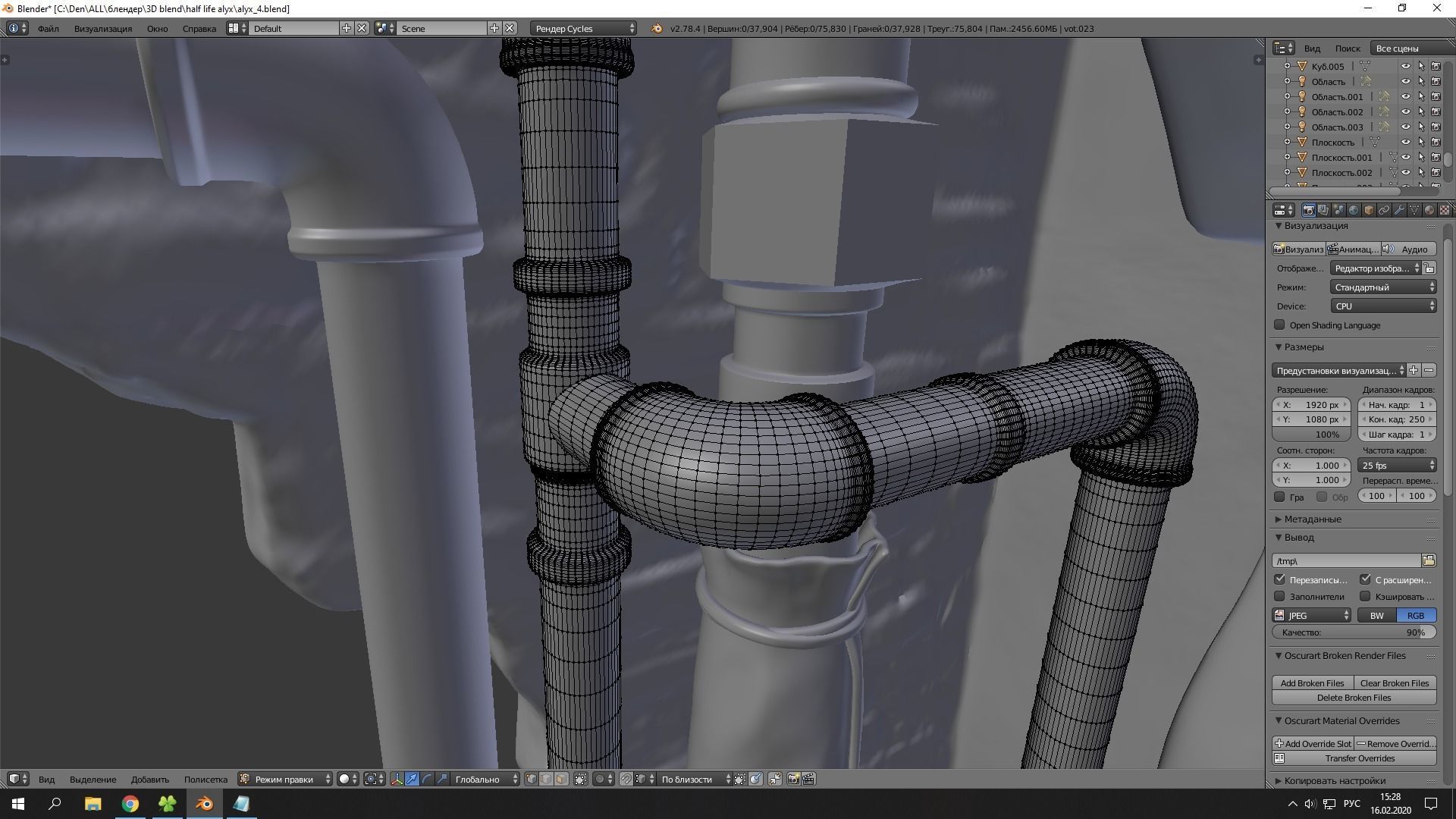Screen dimensions: 1456x819
Task: Toggle snapping magnet icon in viewport header
Action: tap(626, 779)
